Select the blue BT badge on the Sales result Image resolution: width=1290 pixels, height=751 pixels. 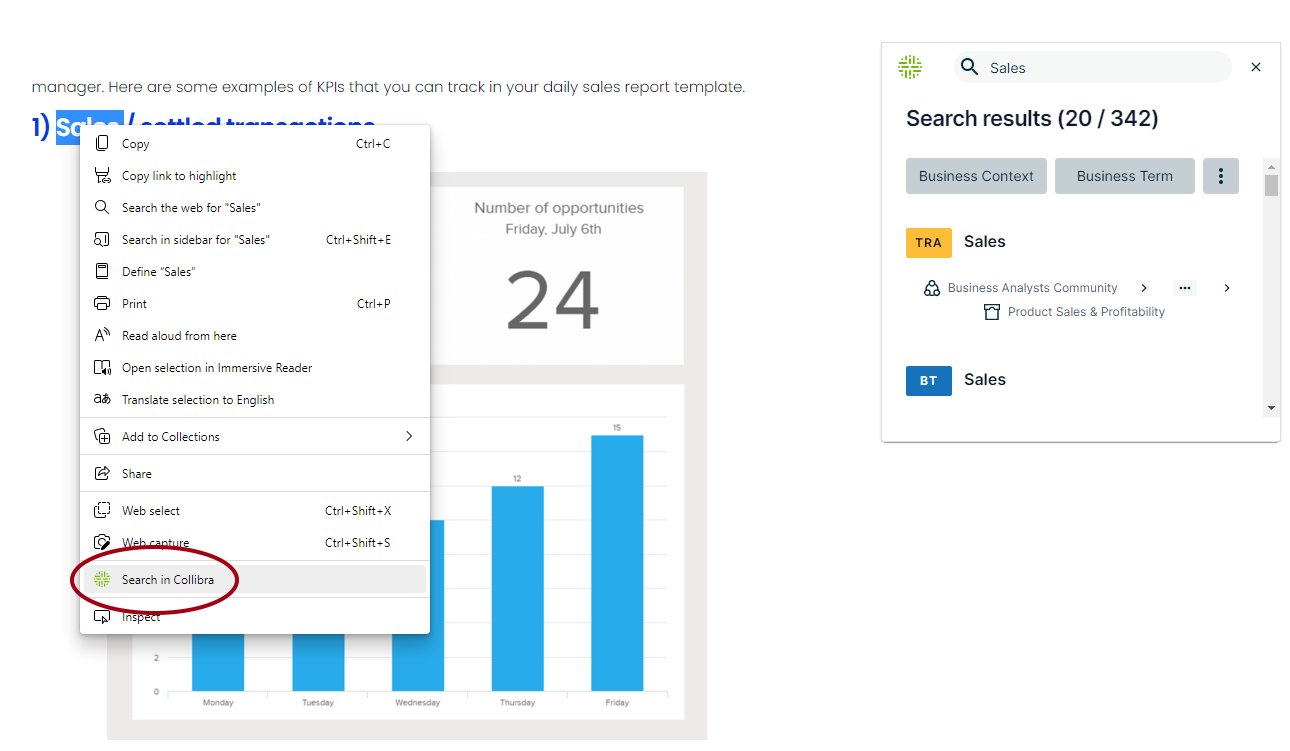click(928, 380)
